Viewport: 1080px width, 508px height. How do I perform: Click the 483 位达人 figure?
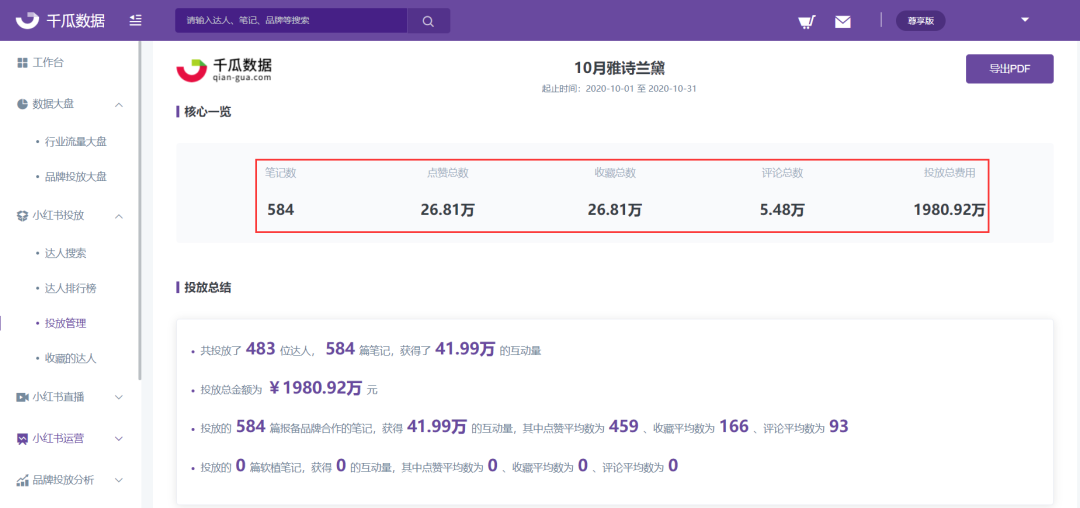click(x=260, y=349)
